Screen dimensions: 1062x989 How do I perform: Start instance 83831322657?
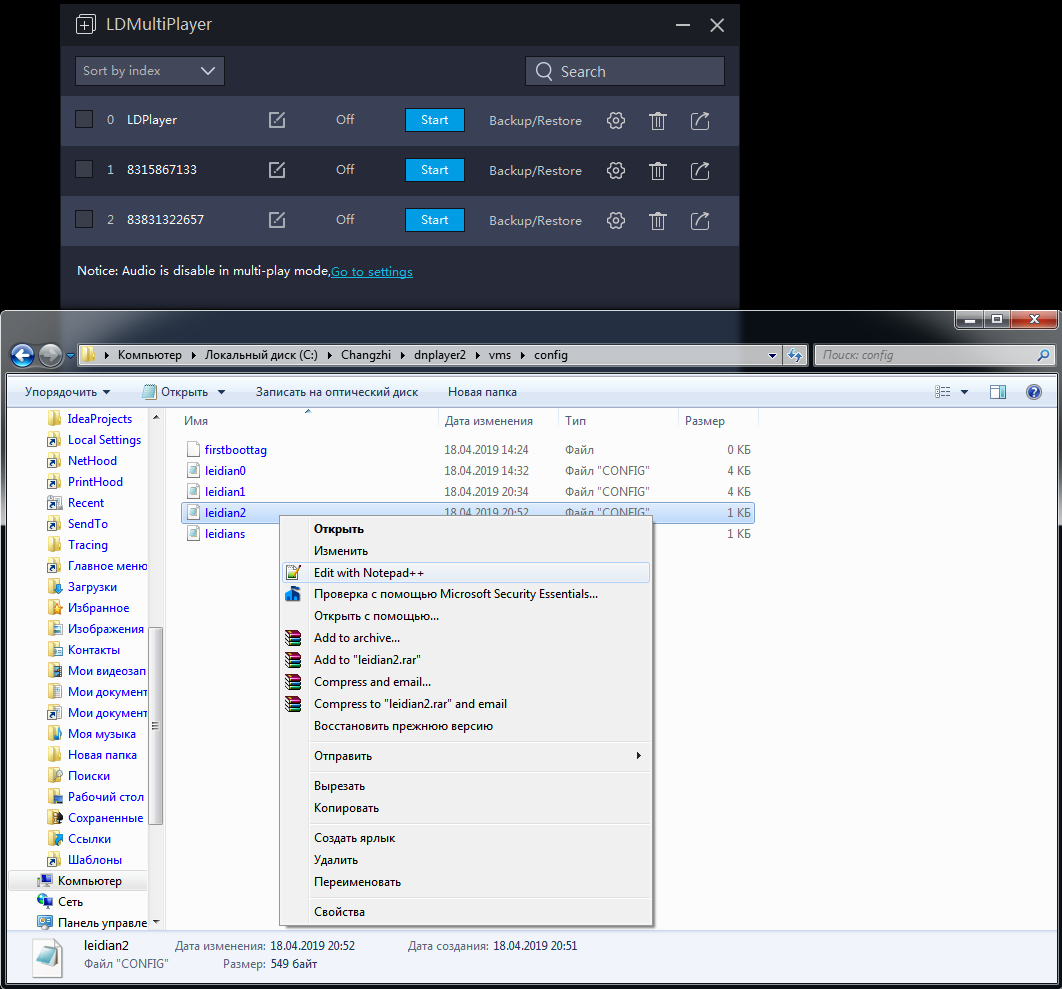pyautogui.click(x=435, y=220)
